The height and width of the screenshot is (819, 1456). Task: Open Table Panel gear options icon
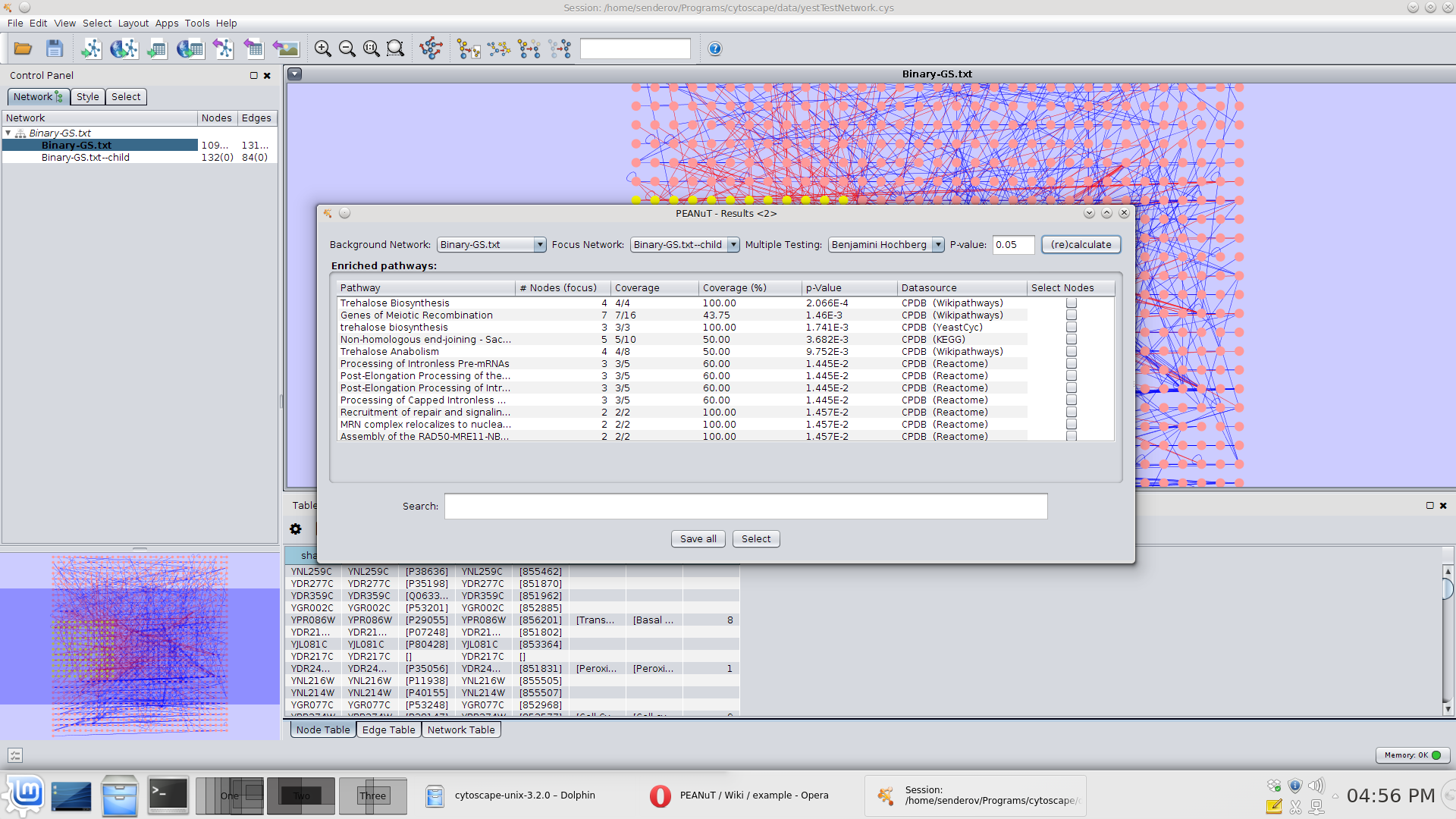click(296, 529)
